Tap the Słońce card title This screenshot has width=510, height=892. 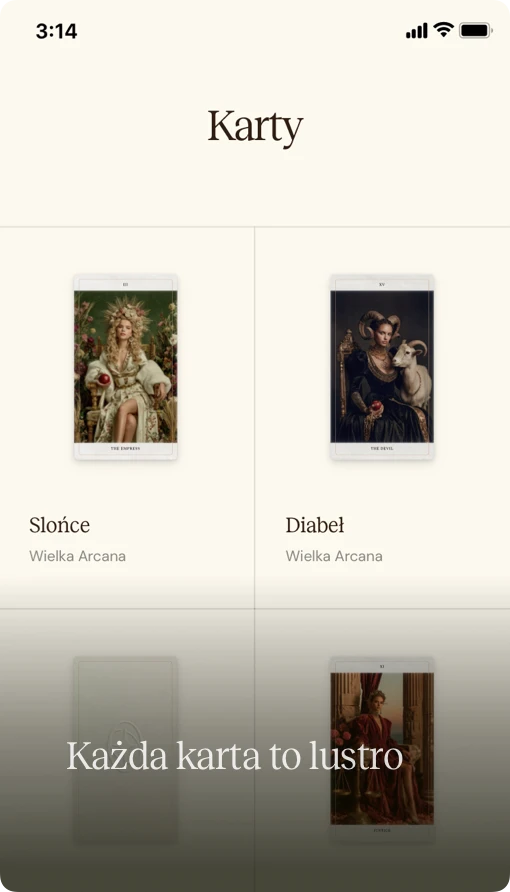click(x=59, y=525)
